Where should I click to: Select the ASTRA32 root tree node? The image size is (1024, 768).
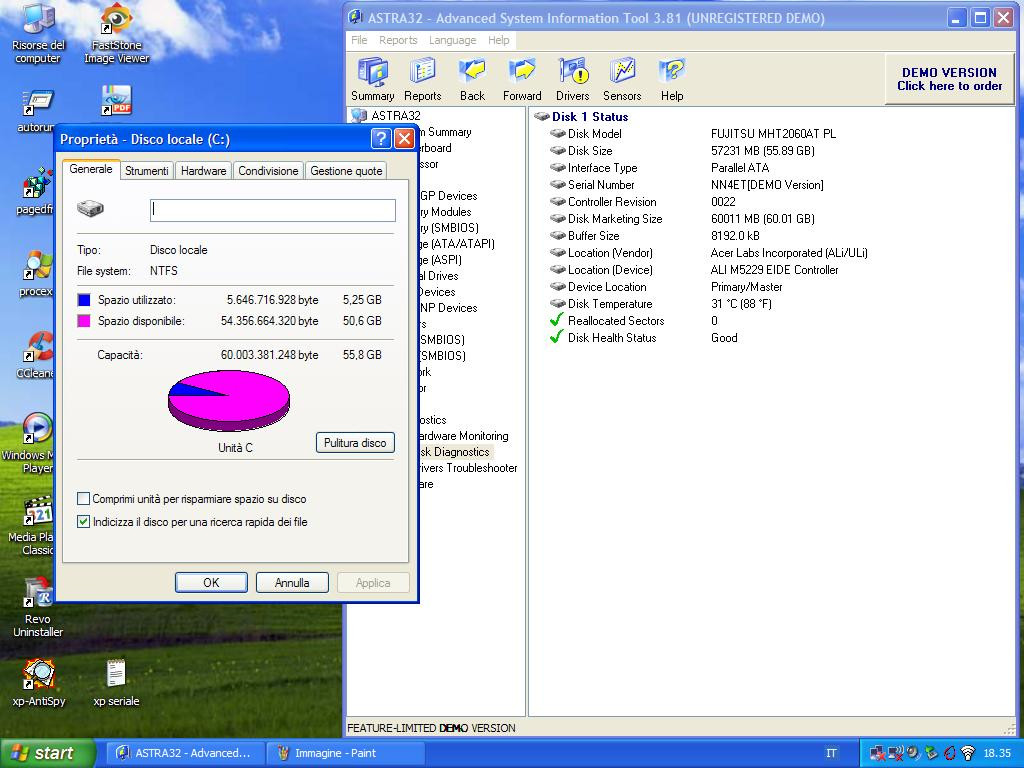(395, 116)
